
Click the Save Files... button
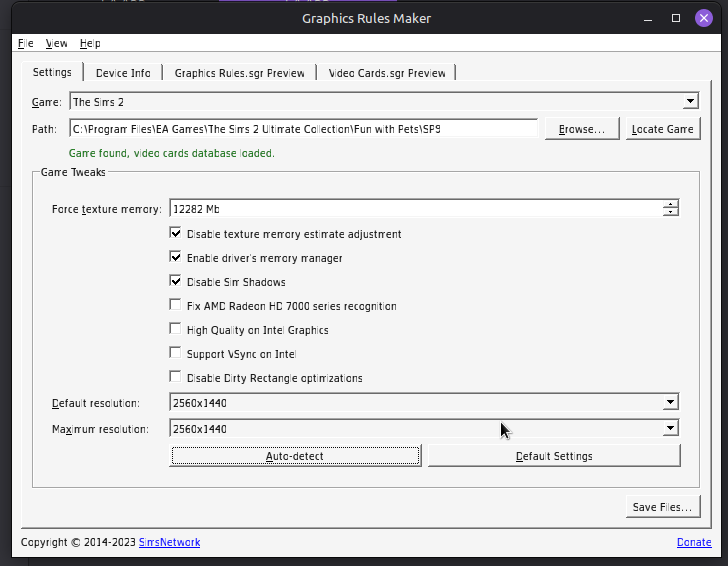pos(663,507)
